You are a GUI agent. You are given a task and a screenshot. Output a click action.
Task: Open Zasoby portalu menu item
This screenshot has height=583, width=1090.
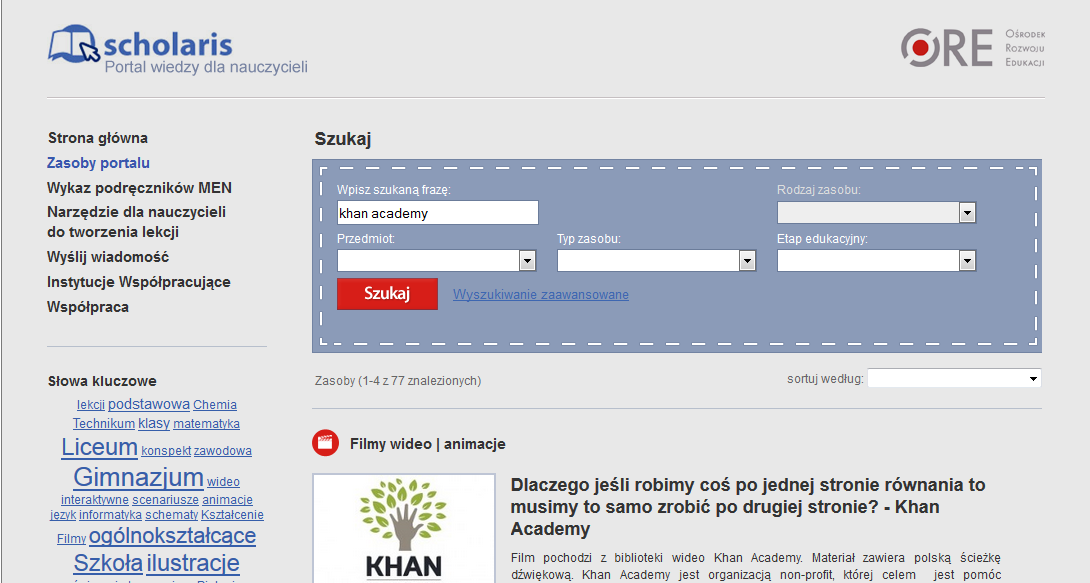coord(98,163)
